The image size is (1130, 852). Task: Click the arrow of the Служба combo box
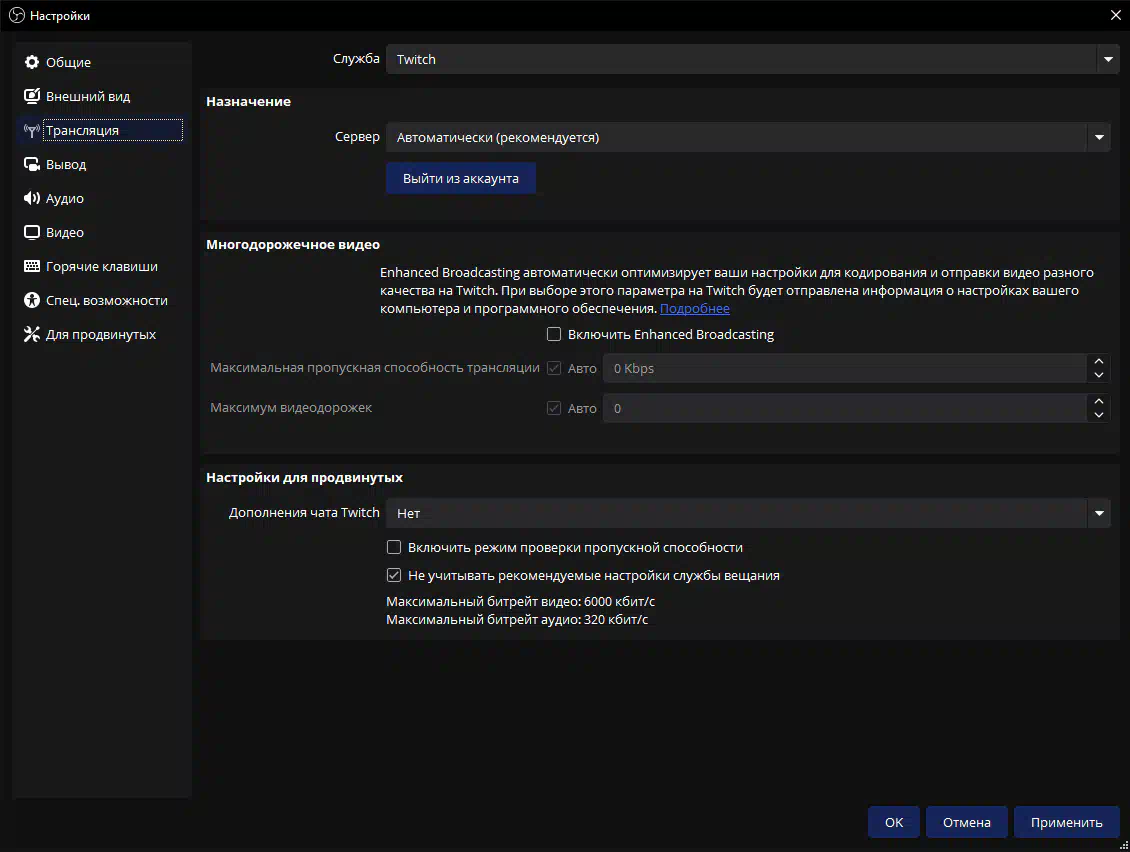[1108, 59]
